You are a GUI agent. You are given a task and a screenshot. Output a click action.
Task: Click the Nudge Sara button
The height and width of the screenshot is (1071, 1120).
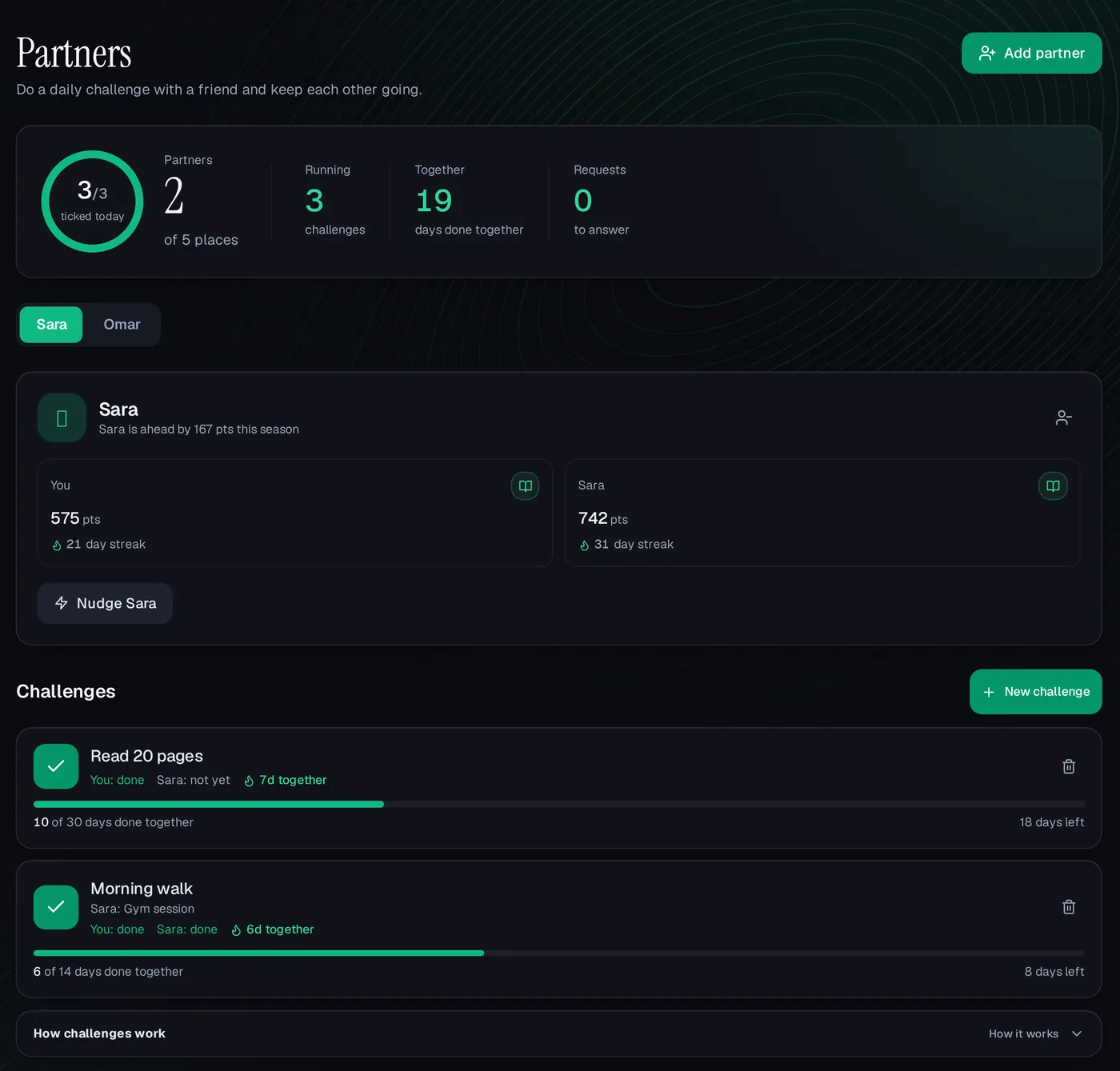pyautogui.click(x=105, y=603)
